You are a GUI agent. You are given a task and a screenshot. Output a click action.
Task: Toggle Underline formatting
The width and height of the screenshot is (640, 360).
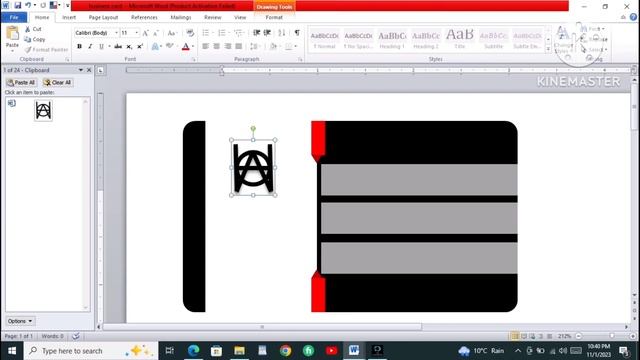[x=101, y=47]
